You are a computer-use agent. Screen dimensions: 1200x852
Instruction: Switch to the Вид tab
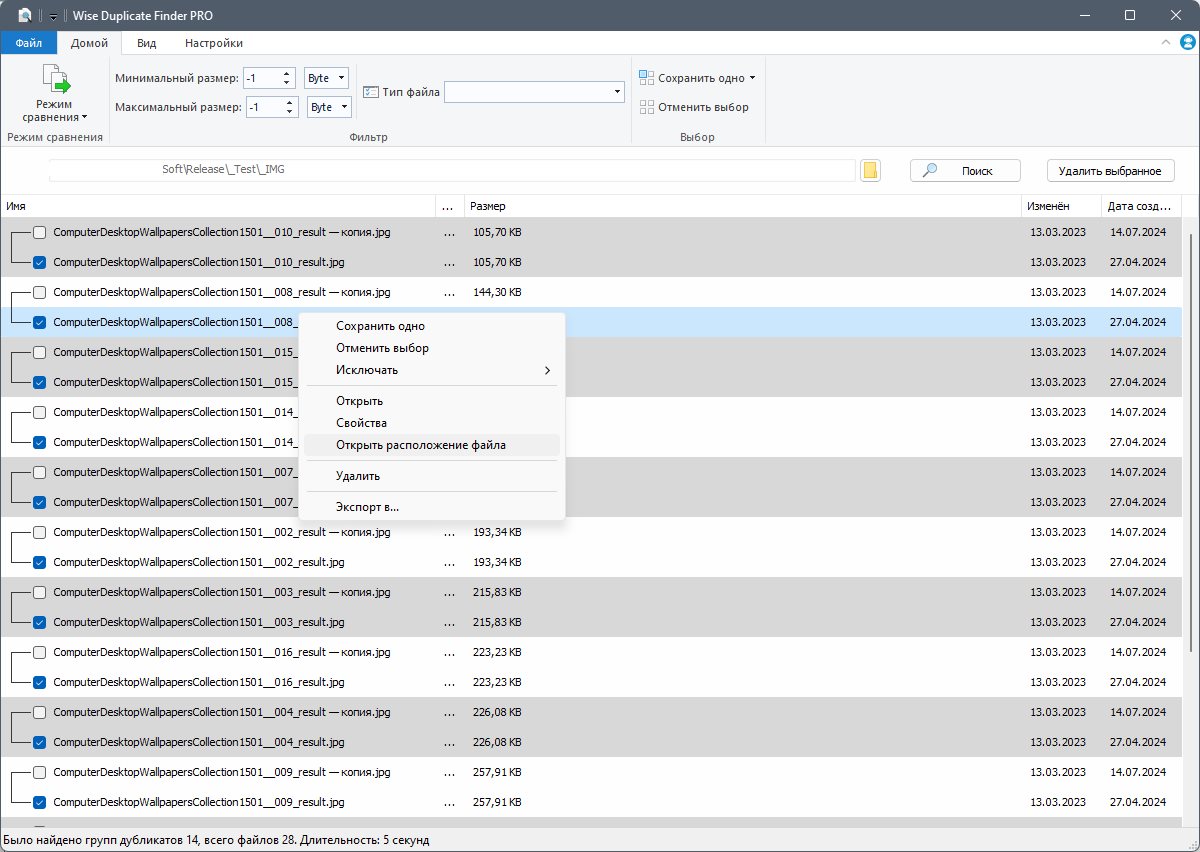click(x=147, y=43)
